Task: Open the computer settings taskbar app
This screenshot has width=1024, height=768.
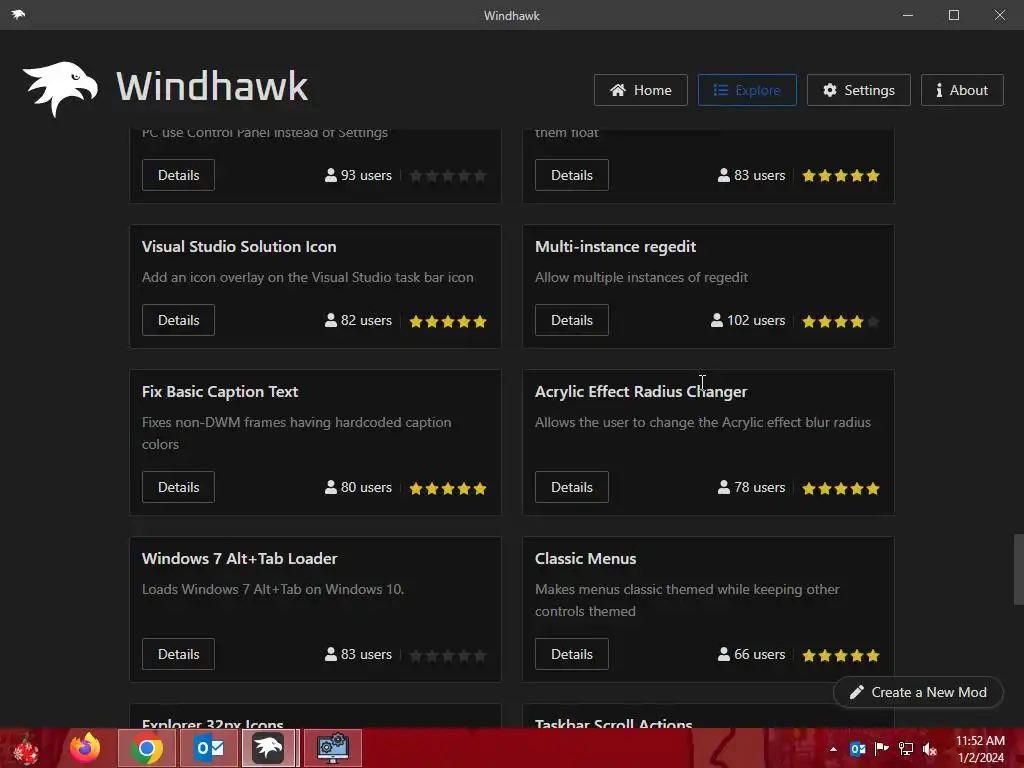Action: click(x=332, y=748)
